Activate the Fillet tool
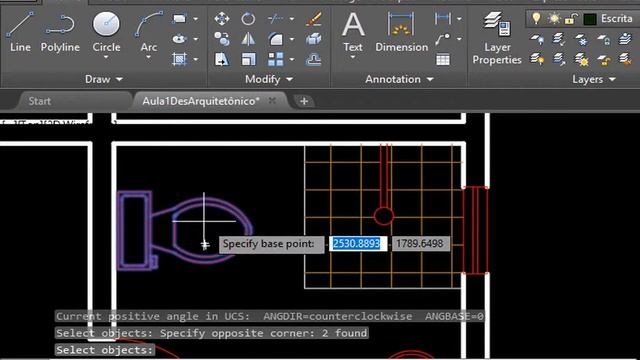Image resolution: width=640 pixels, height=360 pixels. click(276, 39)
